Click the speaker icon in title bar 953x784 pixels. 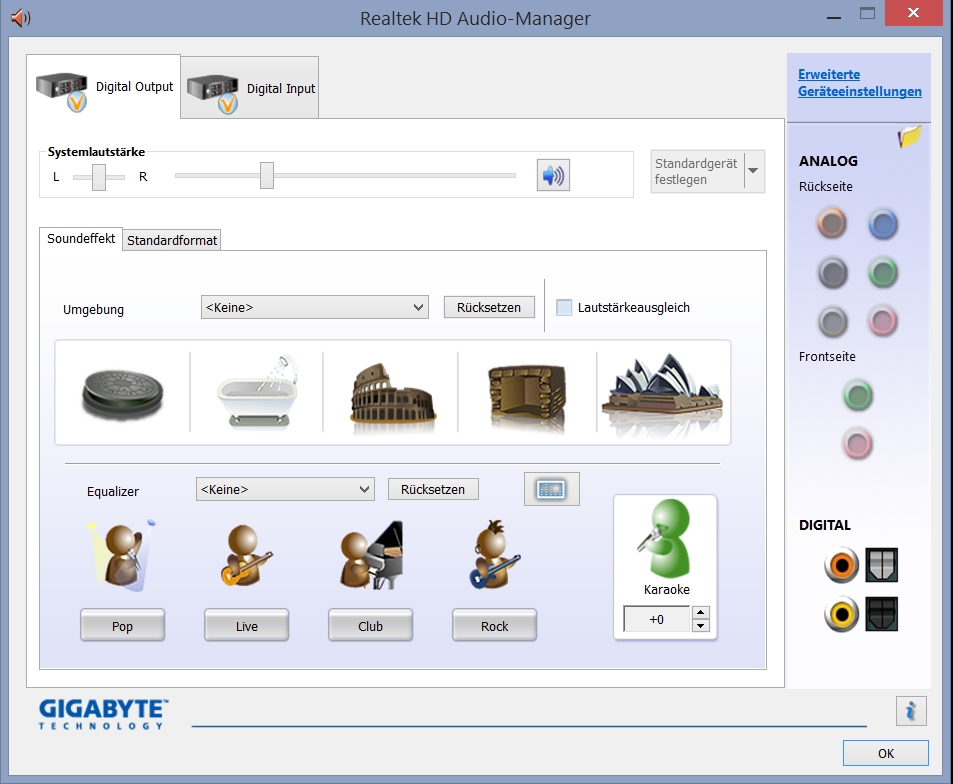coord(21,18)
